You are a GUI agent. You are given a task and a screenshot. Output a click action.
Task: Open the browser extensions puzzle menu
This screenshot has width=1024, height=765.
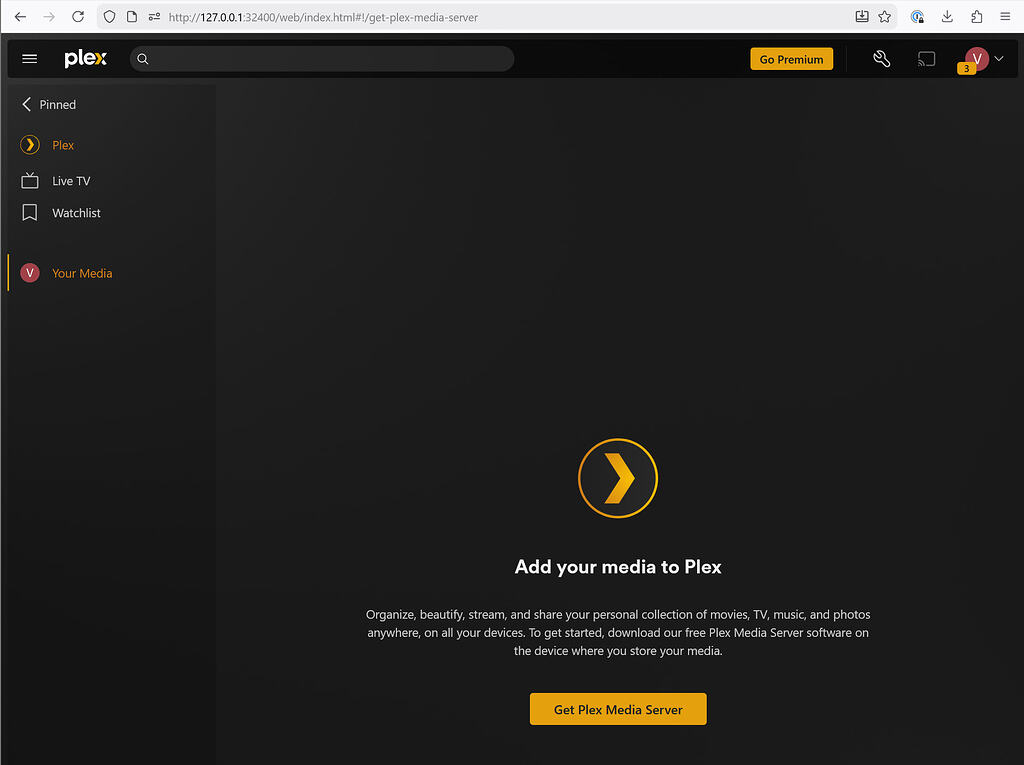click(x=975, y=16)
